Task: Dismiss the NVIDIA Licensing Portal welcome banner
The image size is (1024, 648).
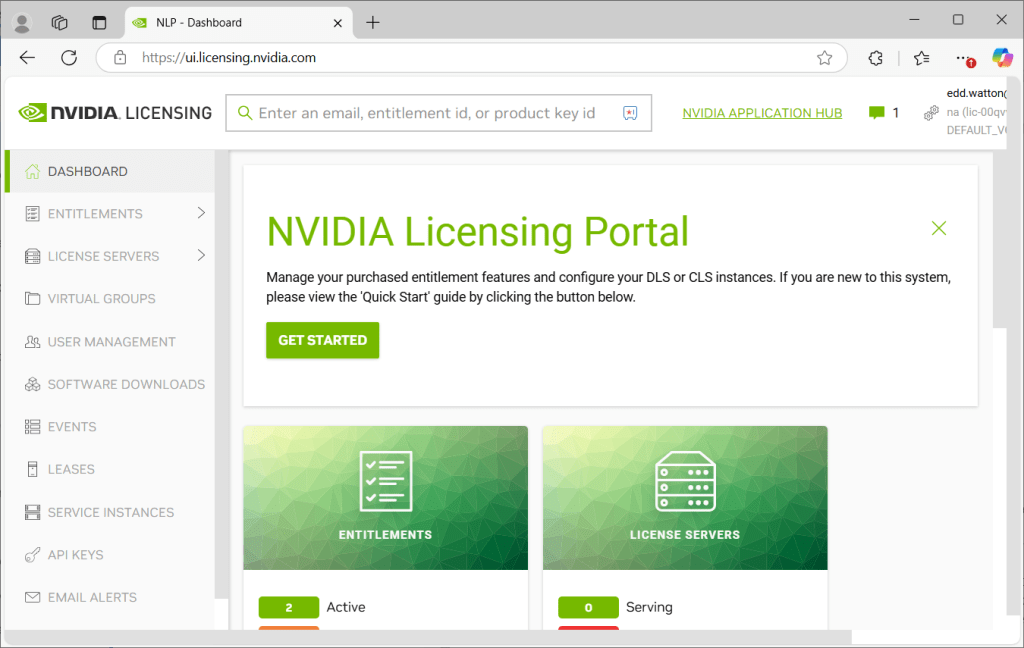Action: pyautogui.click(x=938, y=228)
